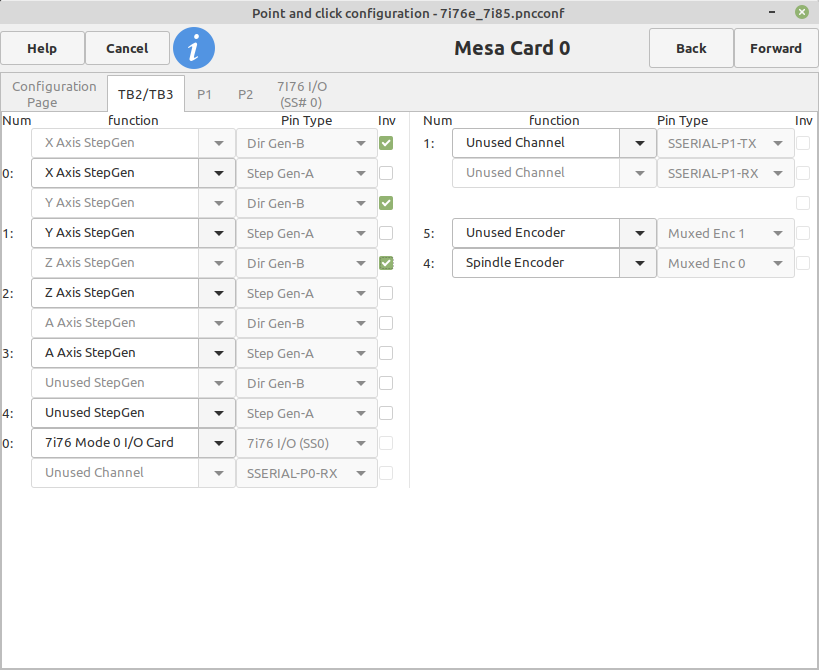819x670 pixels.
Task: Uncheck Inv for Z Axis Dir Gen-B
Action: (x=386, y=263)
